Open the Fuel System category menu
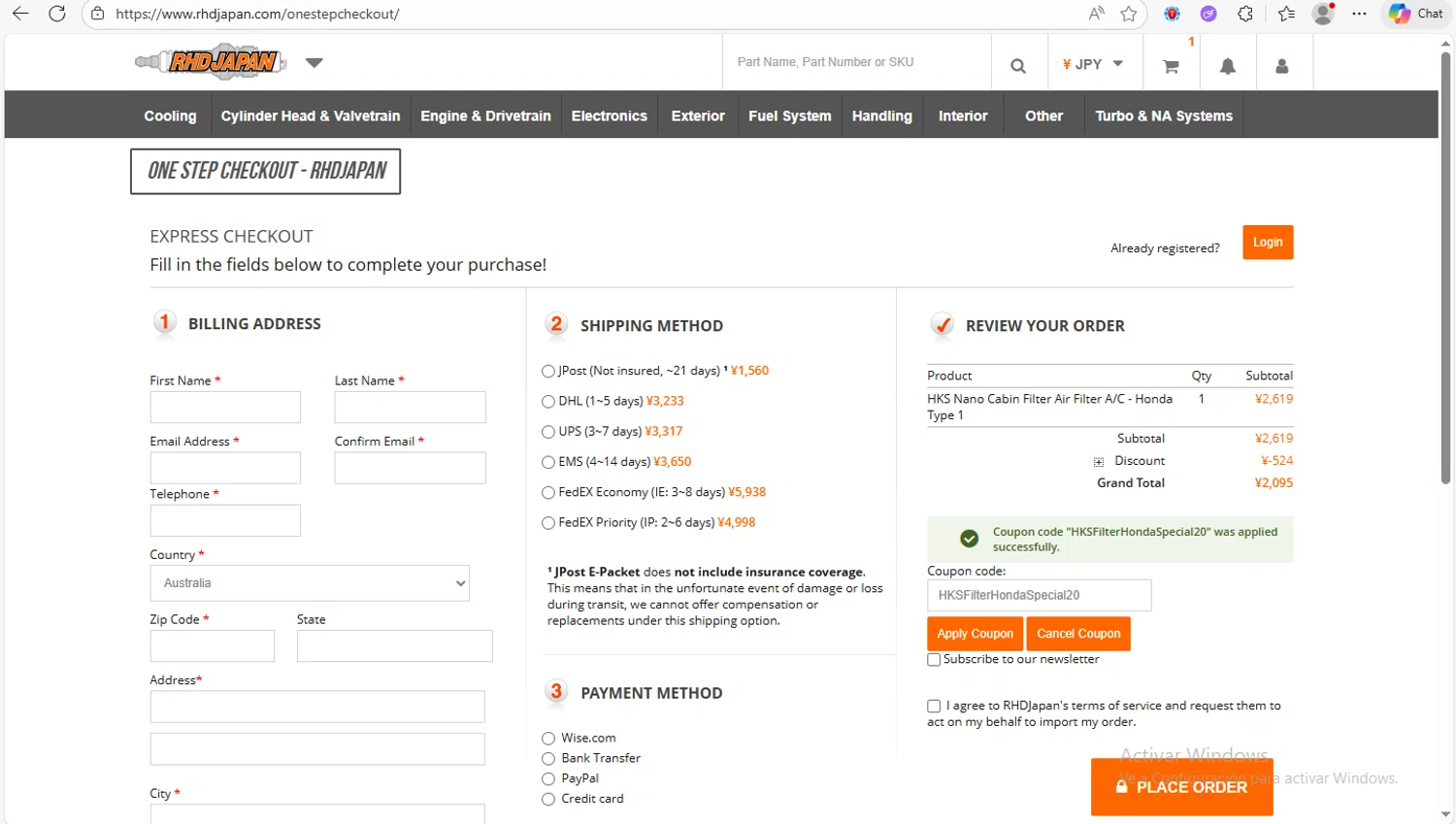 coord(789,115)
